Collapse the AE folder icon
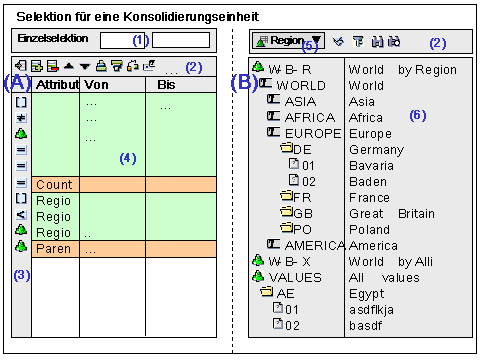 tap(266, 292)
